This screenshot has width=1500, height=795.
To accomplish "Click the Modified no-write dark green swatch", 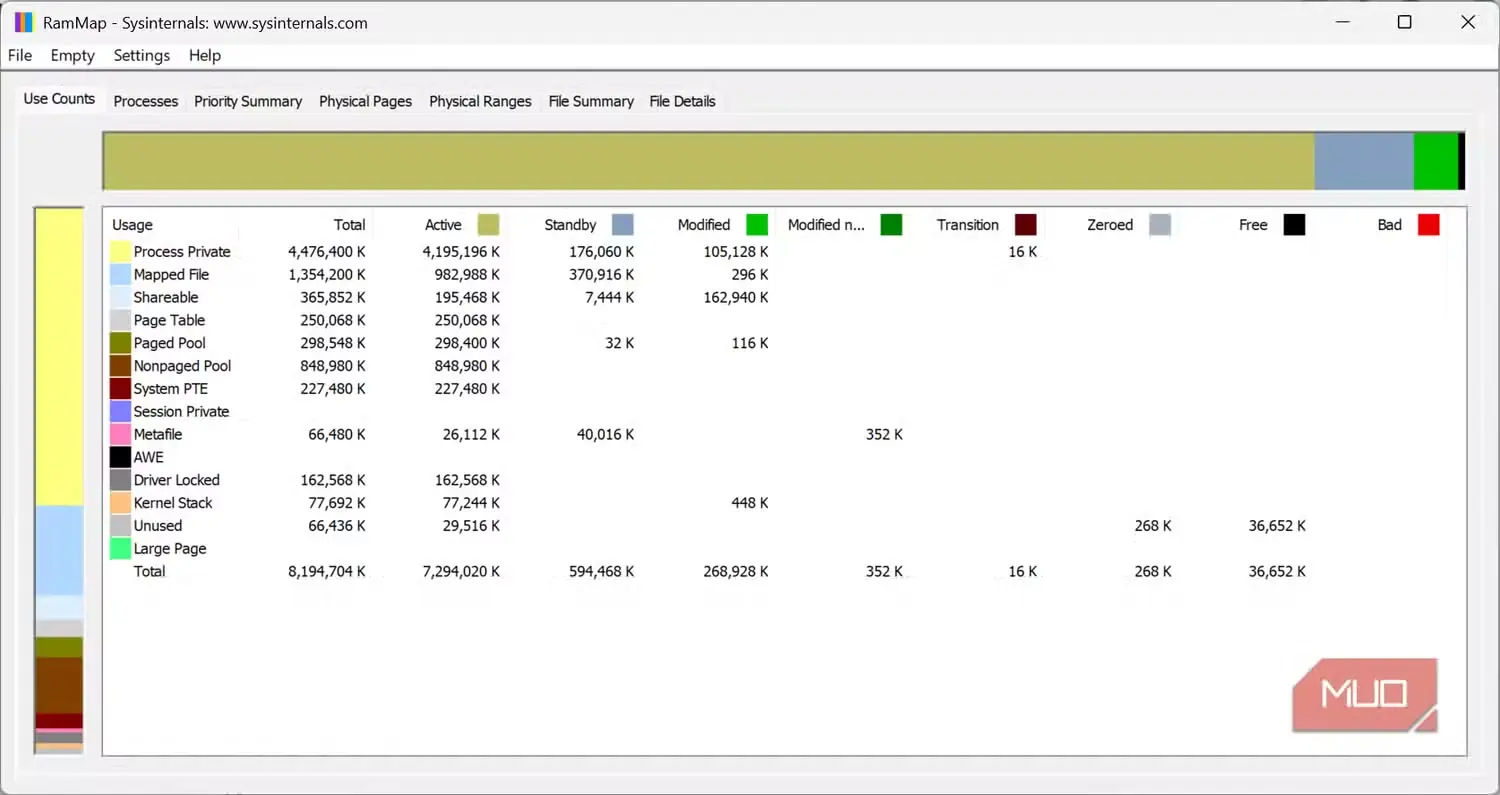I will point(892,225).
